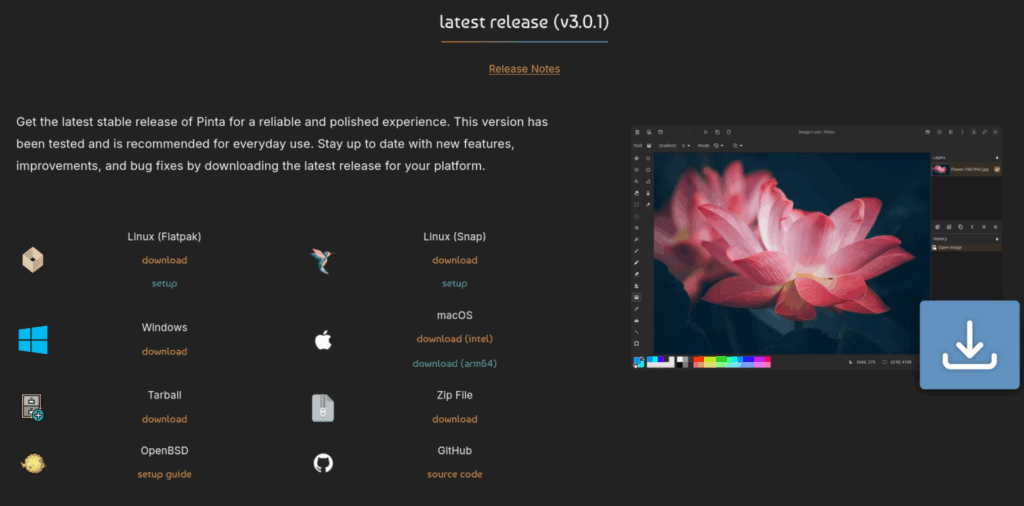Open the Mode dropdown in Pinta toolbar
This screenshot has width=1024, height=506.
pyautogui.click(x=719, y=145)
